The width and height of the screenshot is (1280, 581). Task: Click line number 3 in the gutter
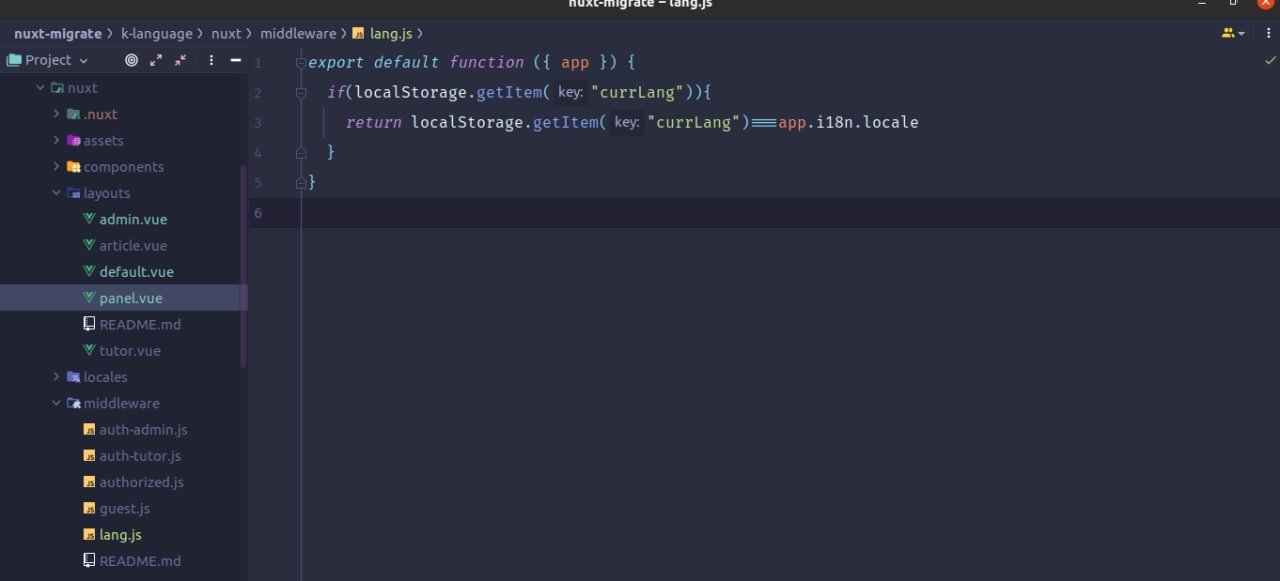(258, 123)
